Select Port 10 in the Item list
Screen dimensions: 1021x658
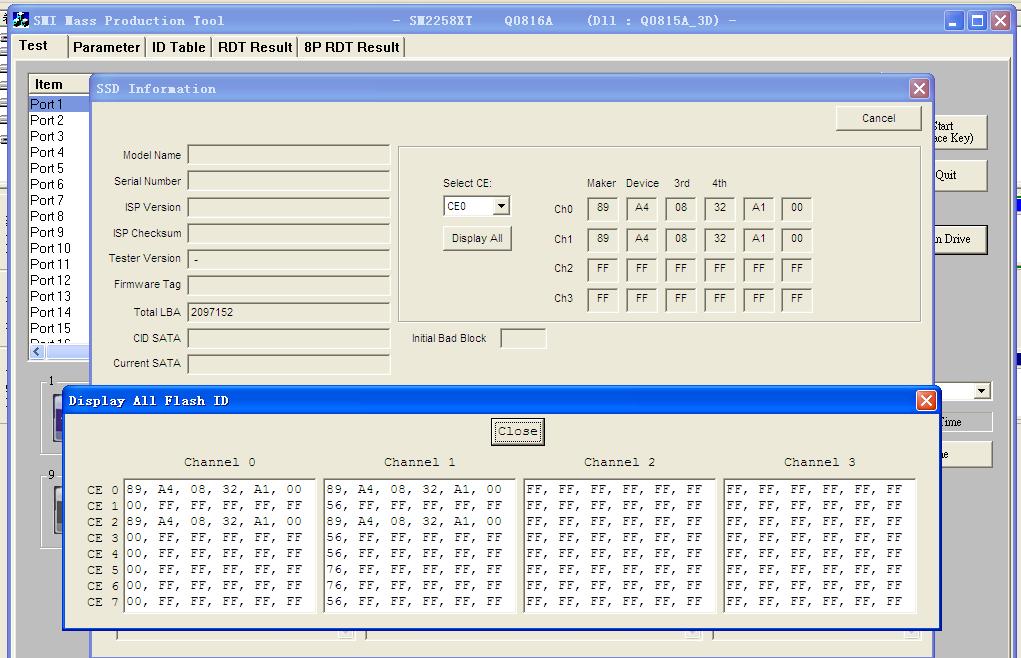coord(59,248)
